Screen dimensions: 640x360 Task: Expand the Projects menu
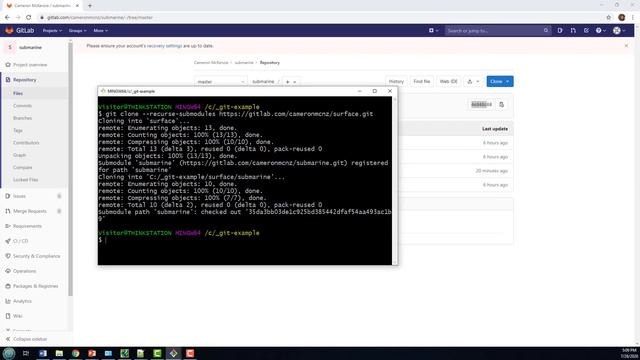coord(52,31)
